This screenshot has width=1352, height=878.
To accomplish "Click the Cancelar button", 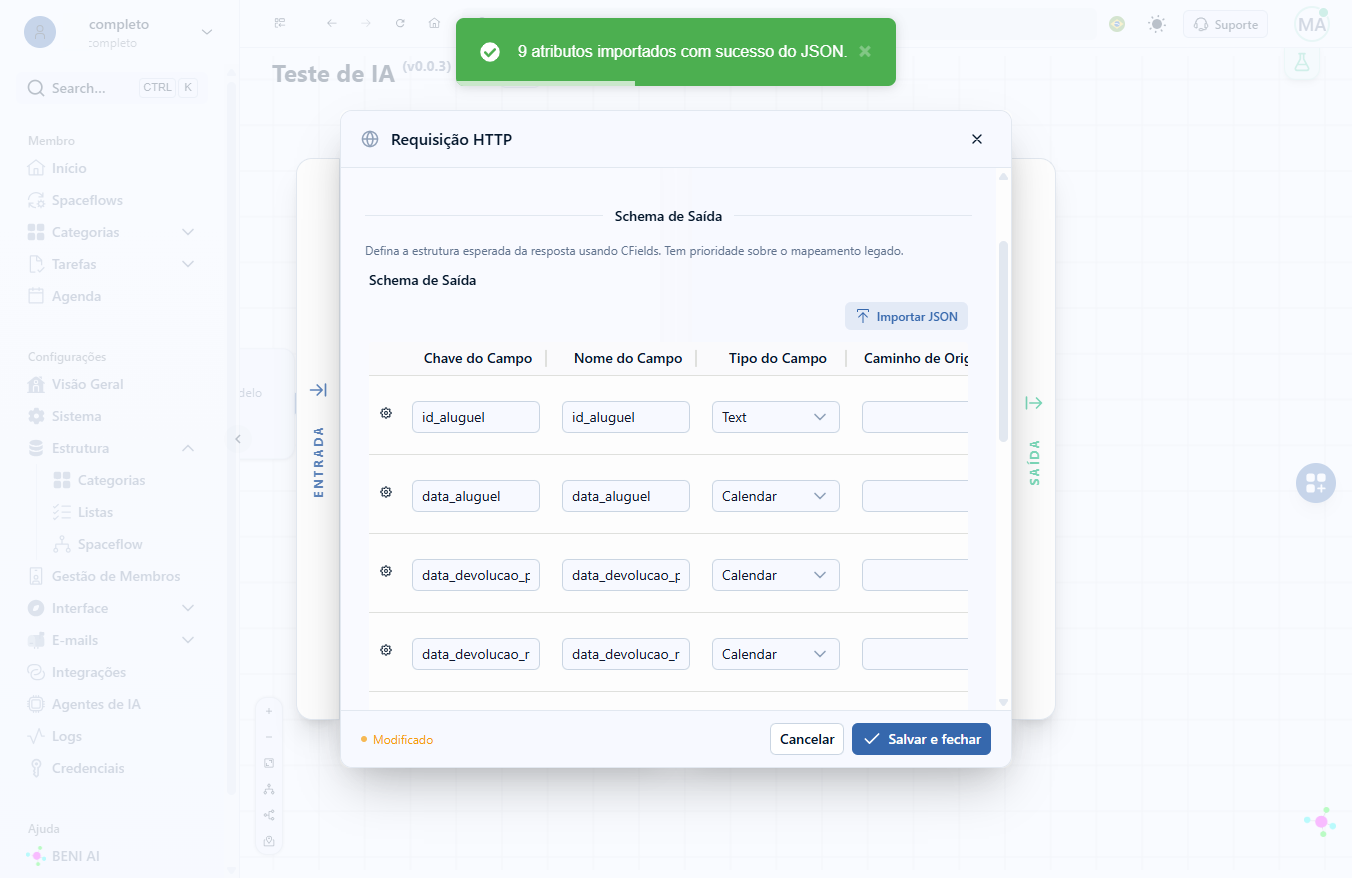I will [807, 739].
